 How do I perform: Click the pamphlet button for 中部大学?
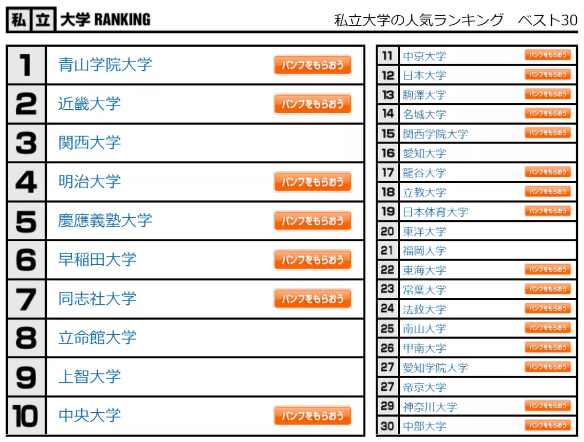point(548,425)
